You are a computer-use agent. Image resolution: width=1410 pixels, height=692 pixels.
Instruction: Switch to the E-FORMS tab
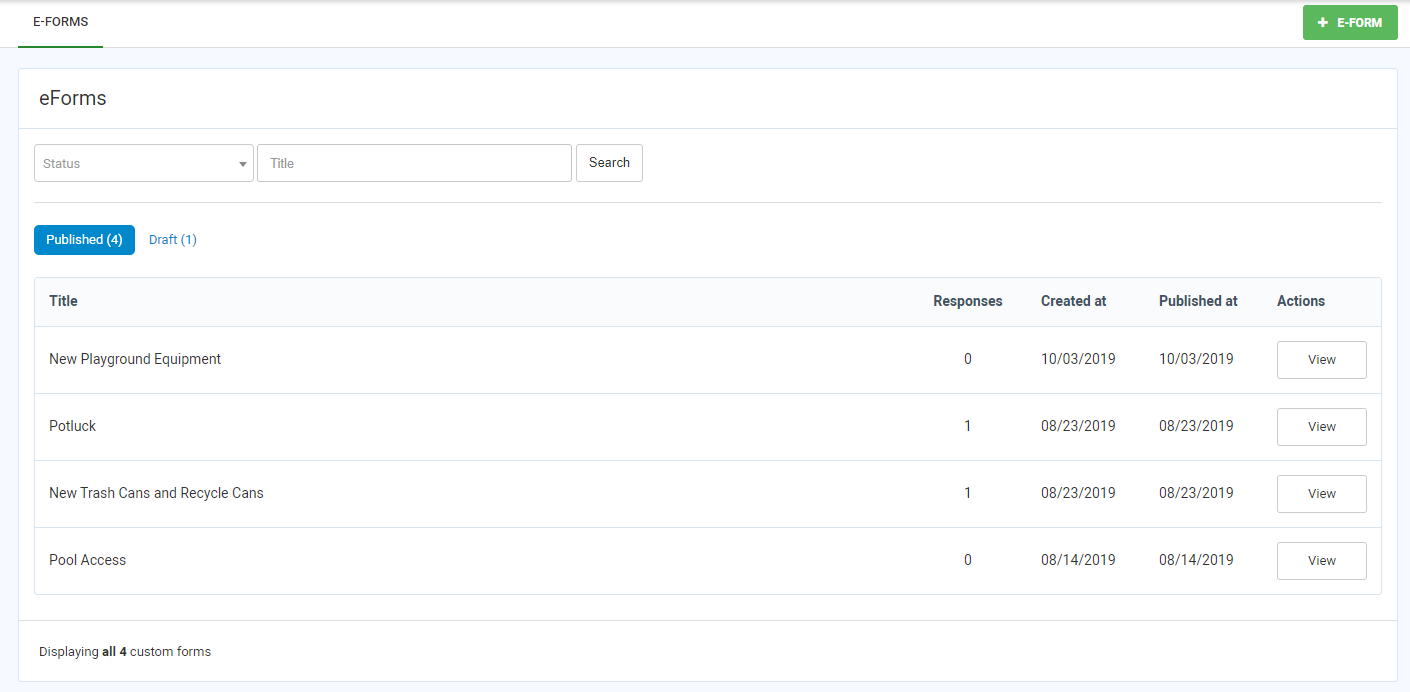point(60,21)
